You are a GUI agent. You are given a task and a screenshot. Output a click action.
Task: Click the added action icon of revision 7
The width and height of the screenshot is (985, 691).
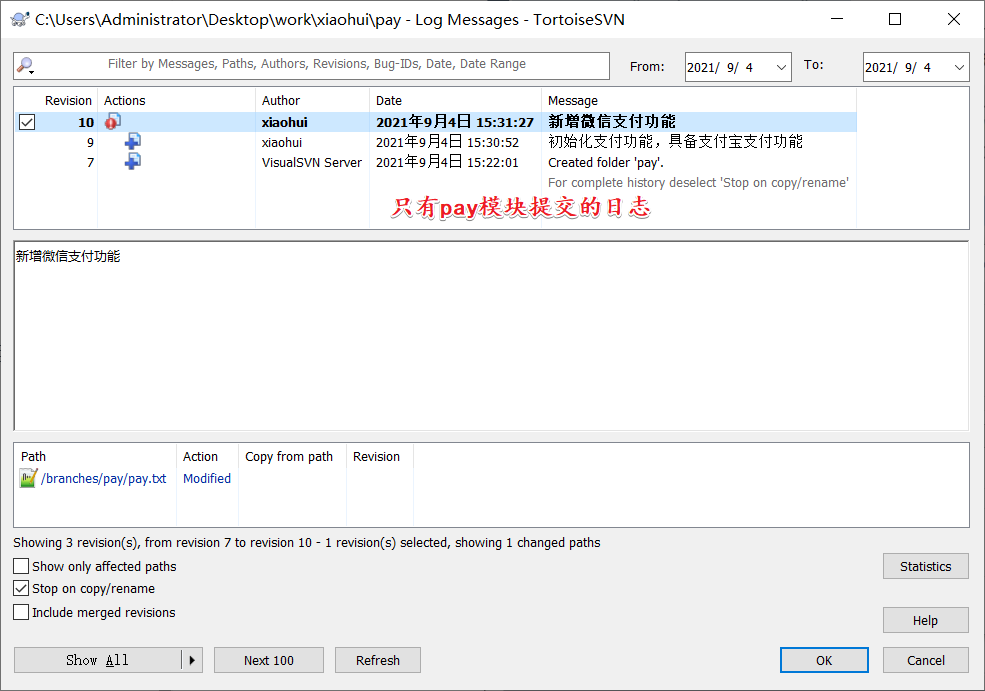click(x=133, y=161)
